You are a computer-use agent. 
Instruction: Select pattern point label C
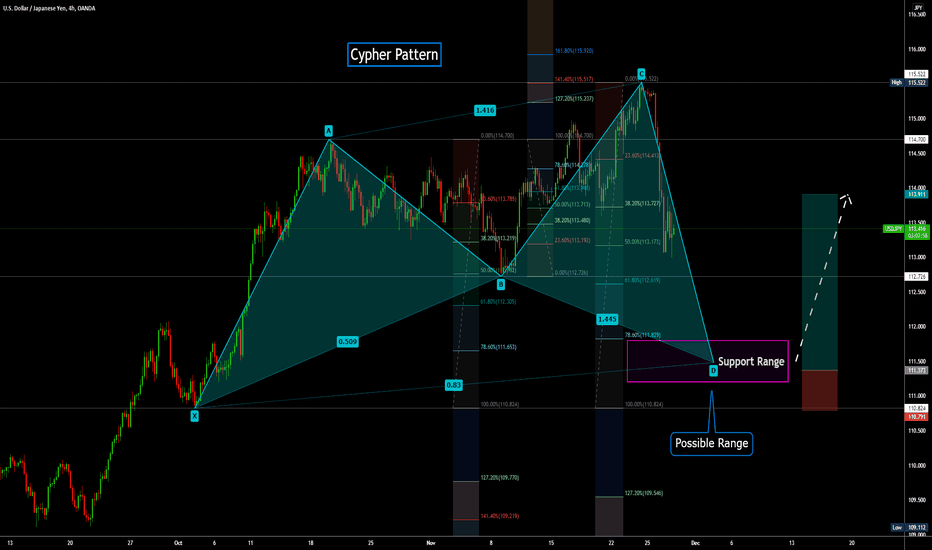[x=641, y=74]
